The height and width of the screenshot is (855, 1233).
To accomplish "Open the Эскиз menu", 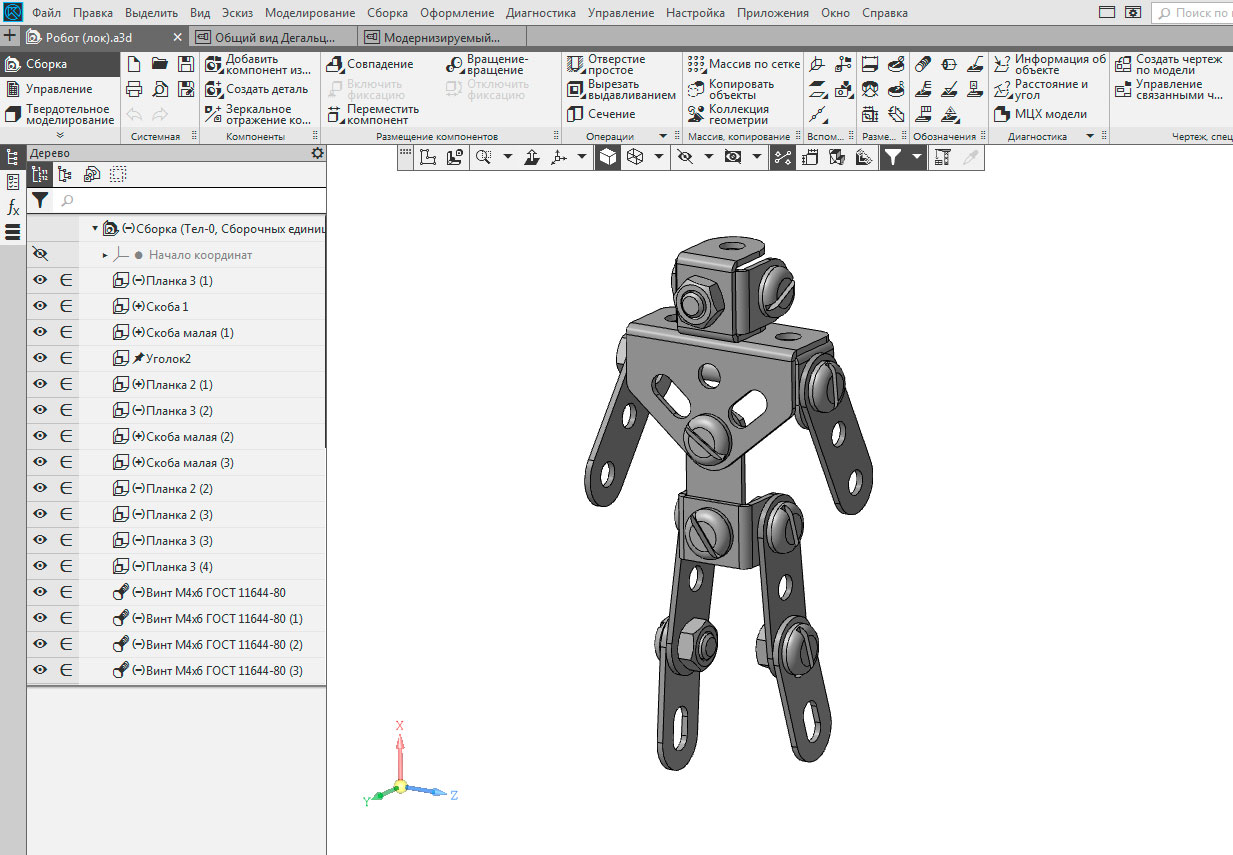I will [x=237, y=13].
